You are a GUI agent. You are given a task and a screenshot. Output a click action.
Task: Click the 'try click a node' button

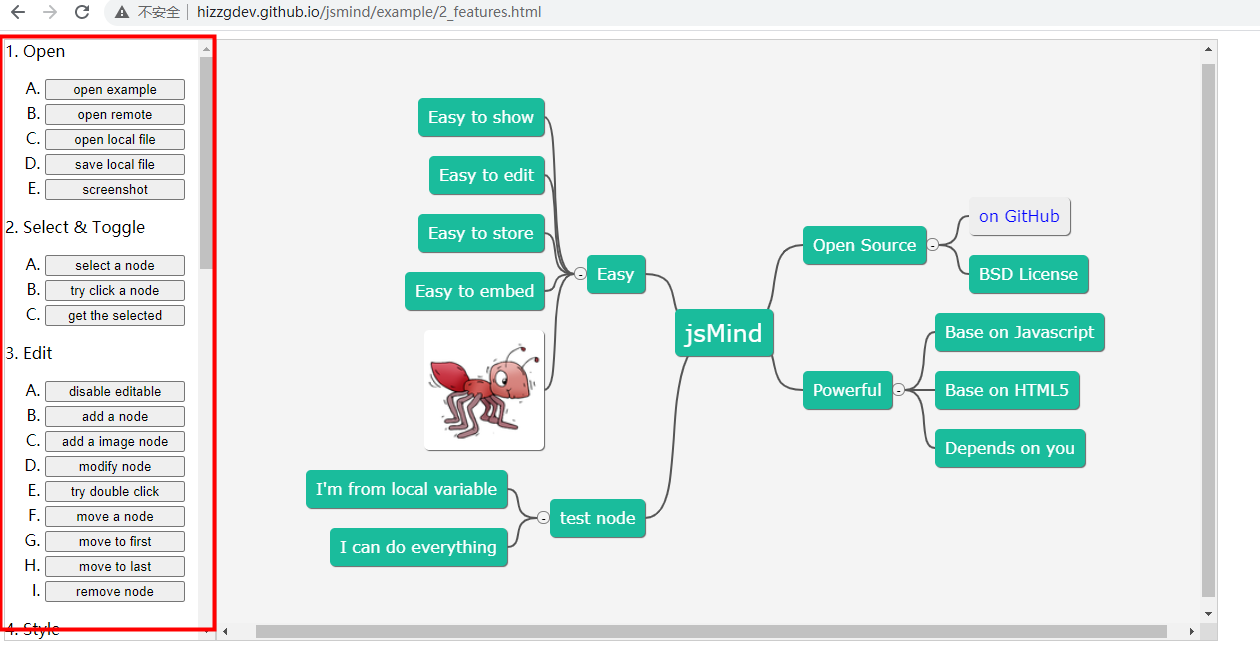click(115, 291)
